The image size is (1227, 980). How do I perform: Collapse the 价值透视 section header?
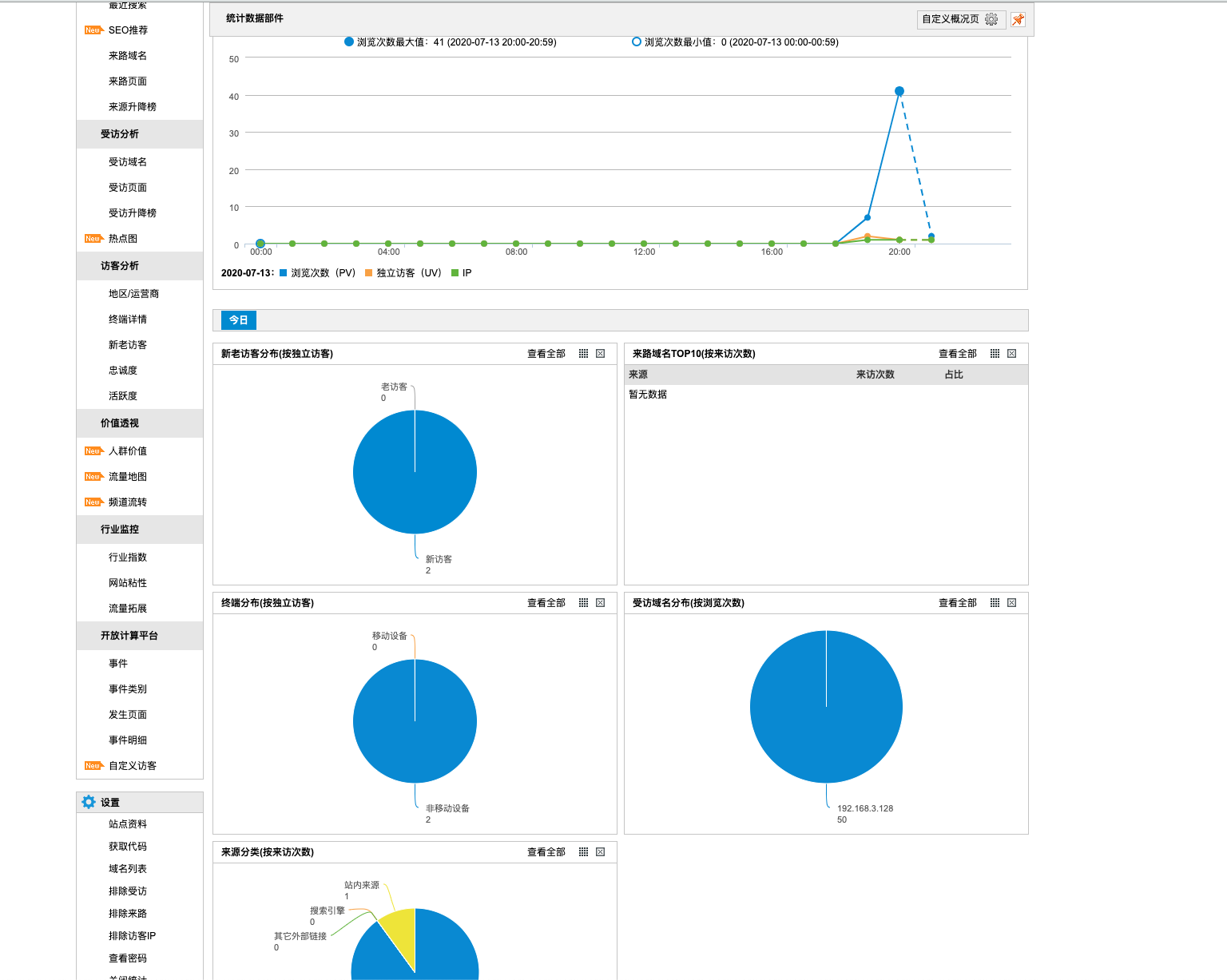pos(140,423)
